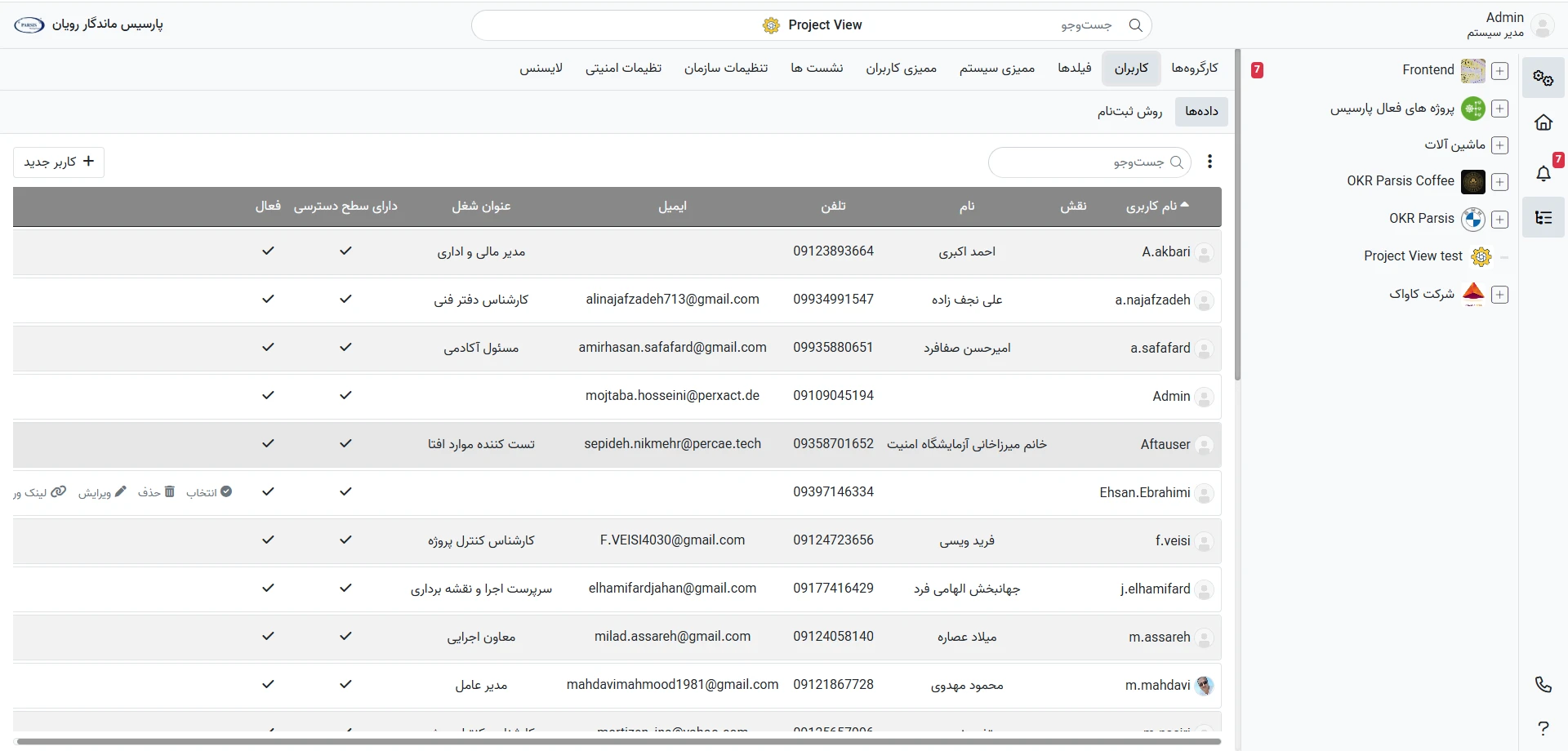The height and width of the screenshot is (751, 1568).
Task: Click the کاربر جدید add user button
Action: 59,162
